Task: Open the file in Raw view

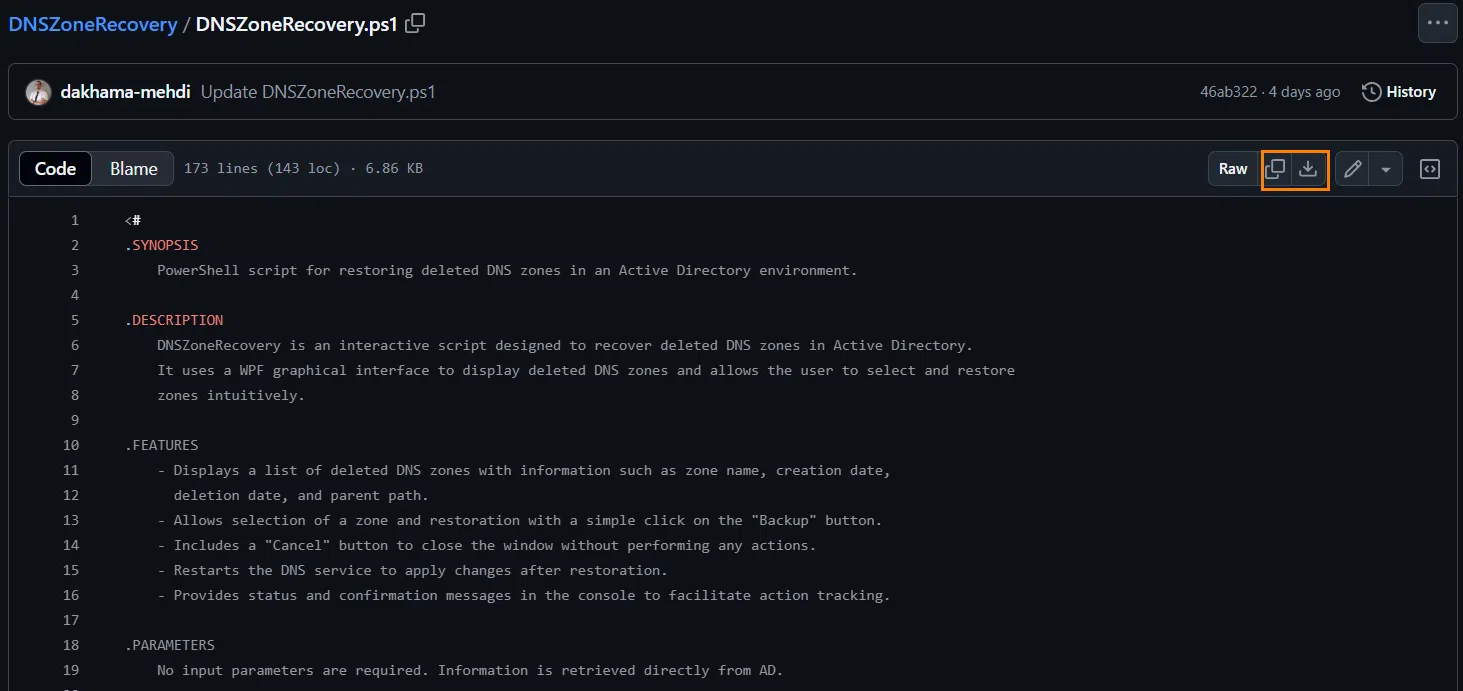Action: 1232,169
